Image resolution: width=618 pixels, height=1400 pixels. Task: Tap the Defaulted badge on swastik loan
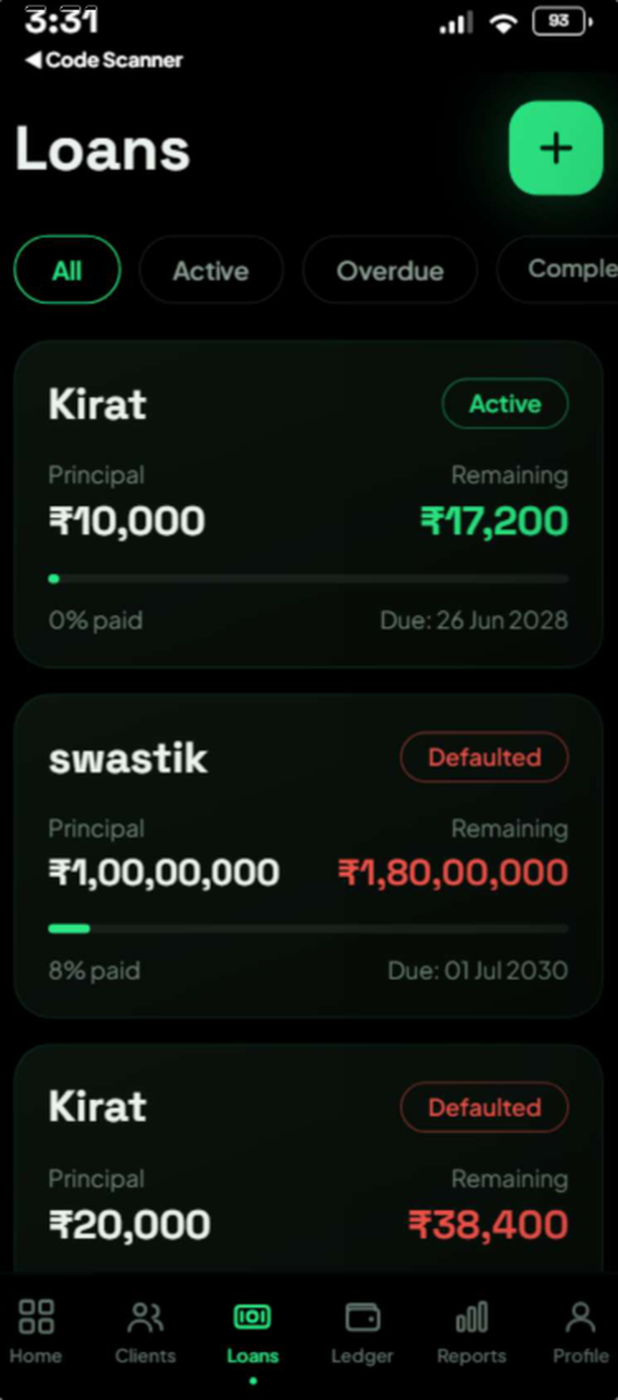point(484,758)
